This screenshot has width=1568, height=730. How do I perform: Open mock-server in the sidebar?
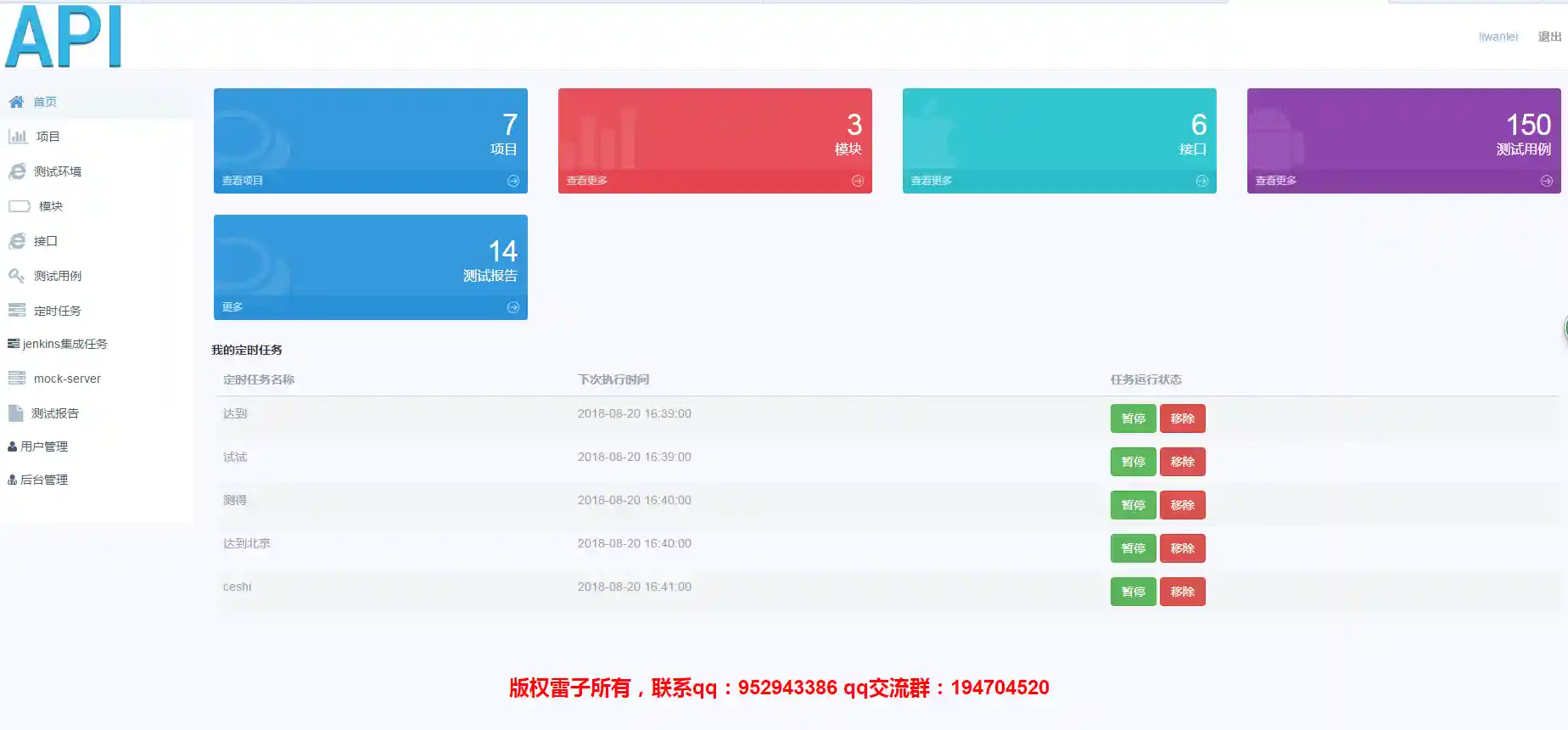tap(67, 379)
